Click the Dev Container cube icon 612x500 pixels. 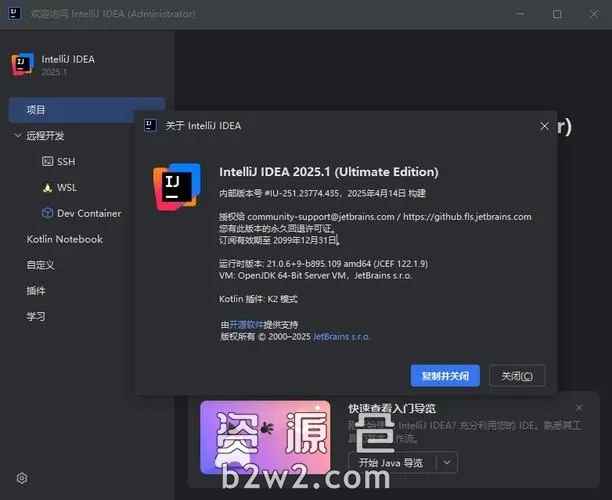click(47, 213)
